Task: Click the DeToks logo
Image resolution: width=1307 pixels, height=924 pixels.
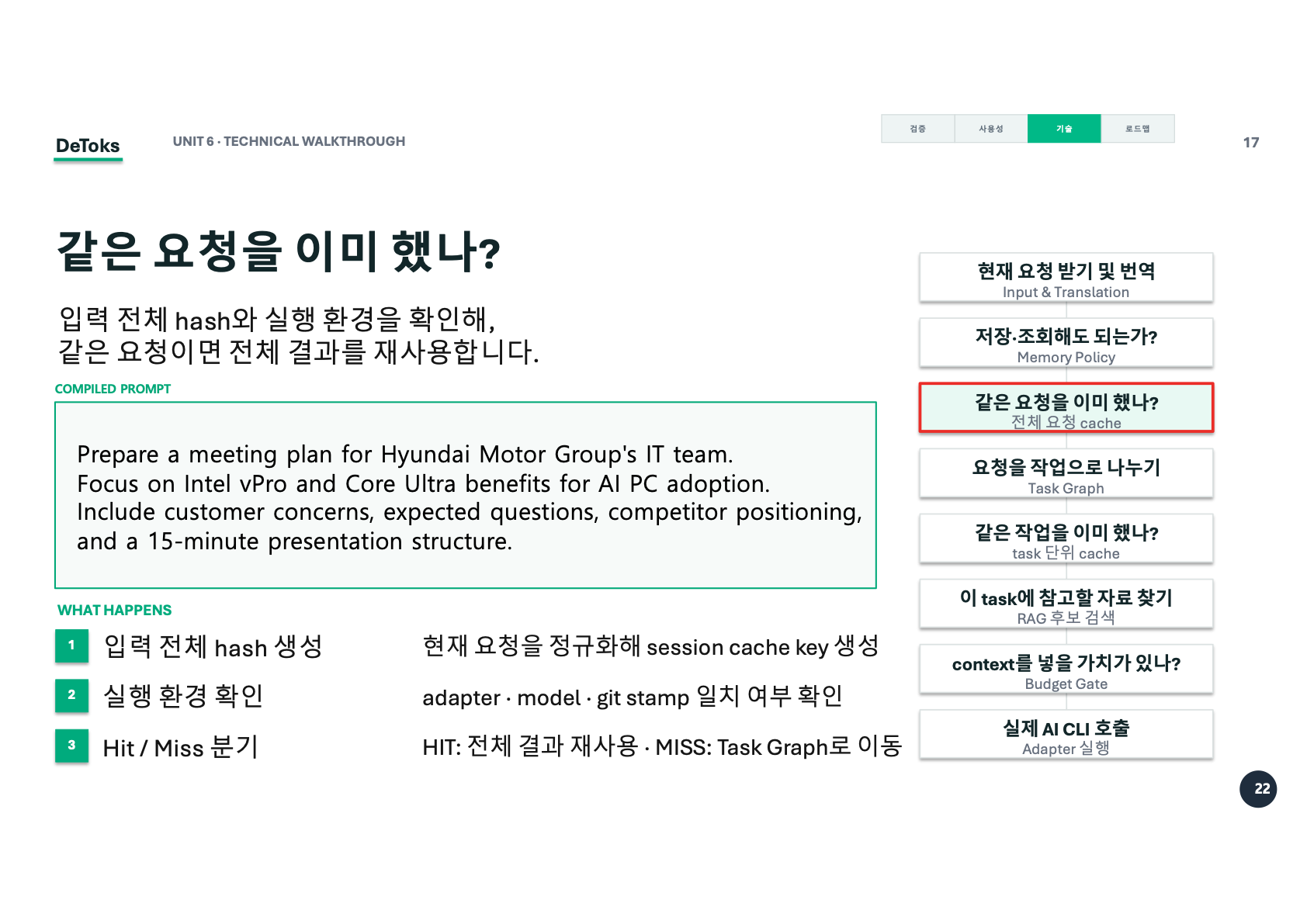Action: pyautogui.click(x=88, y=146)
